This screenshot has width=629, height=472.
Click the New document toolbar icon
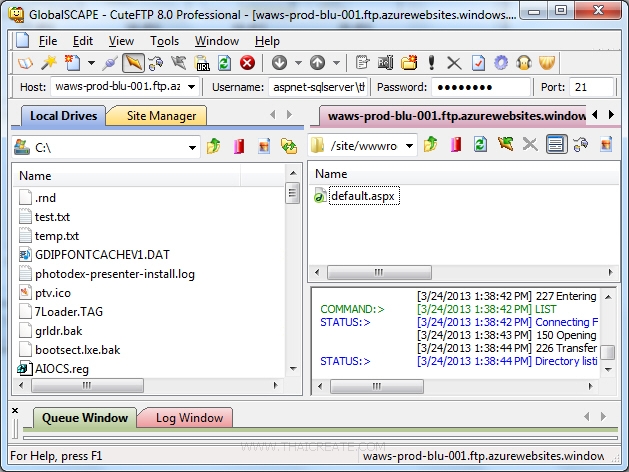(x=72, y=63)
